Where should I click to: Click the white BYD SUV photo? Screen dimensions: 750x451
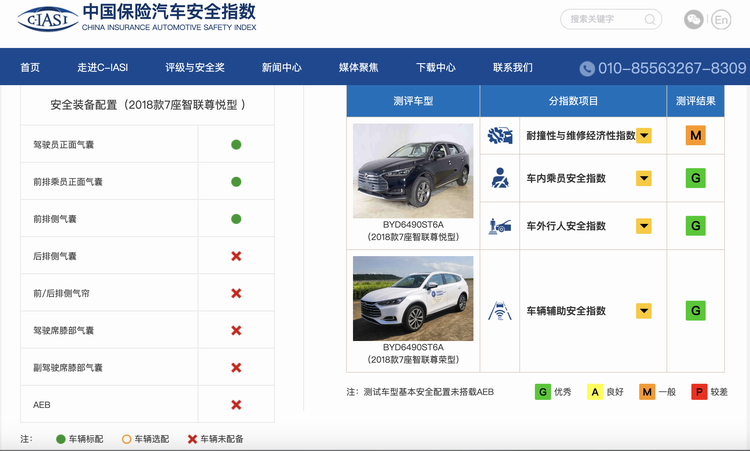coord(413,298)
